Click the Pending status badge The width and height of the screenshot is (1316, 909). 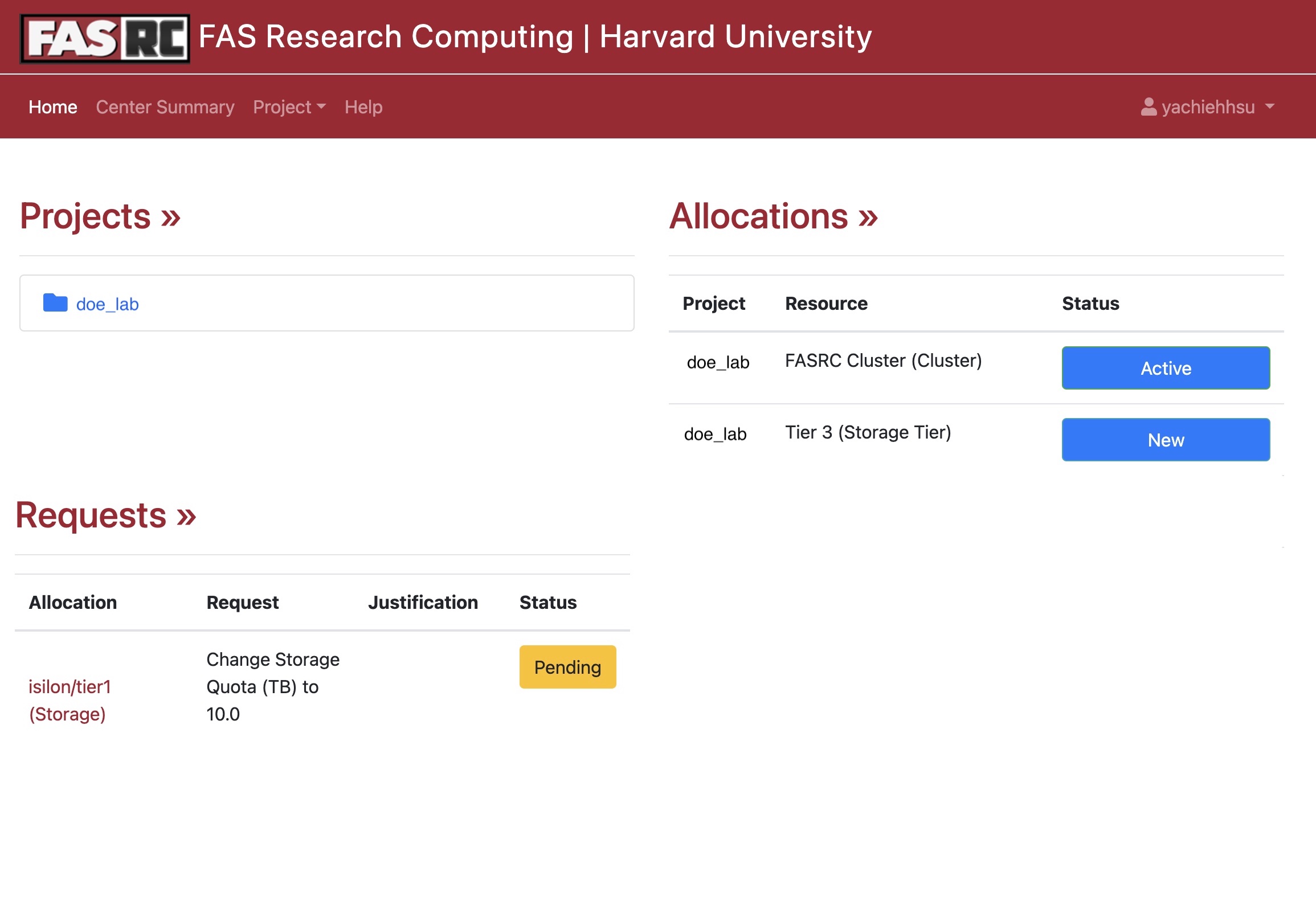(x=567, y=667)
